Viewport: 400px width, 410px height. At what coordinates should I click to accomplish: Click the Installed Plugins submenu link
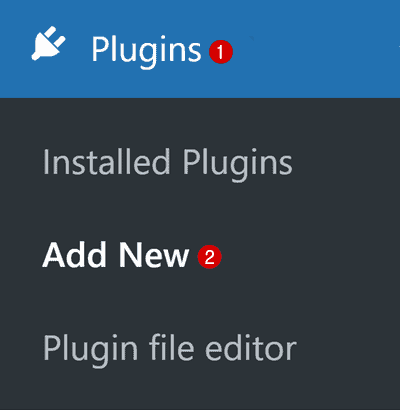(168, 163)
